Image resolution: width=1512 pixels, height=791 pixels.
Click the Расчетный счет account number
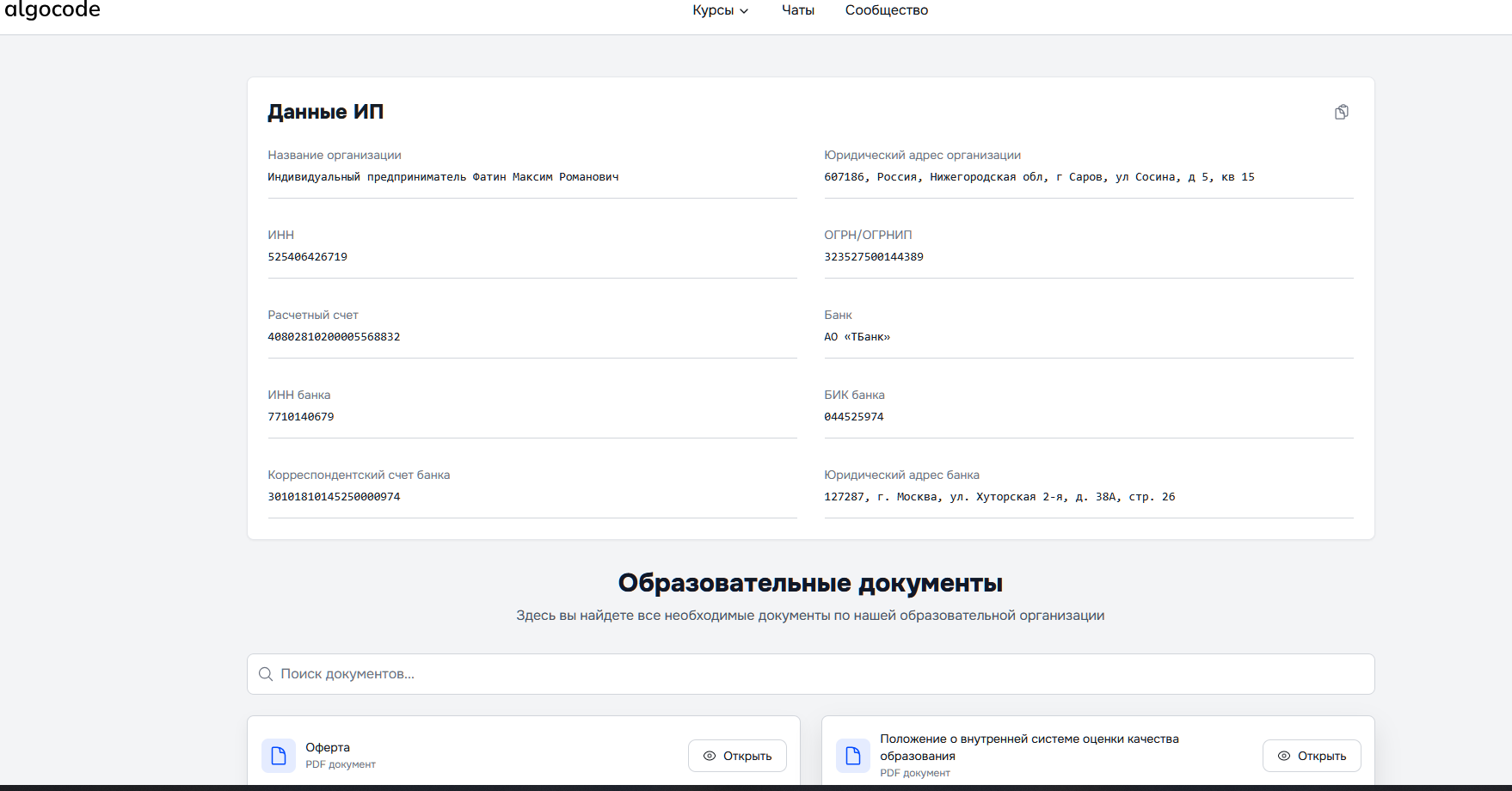pyautogui.click(x=334, y=337)
